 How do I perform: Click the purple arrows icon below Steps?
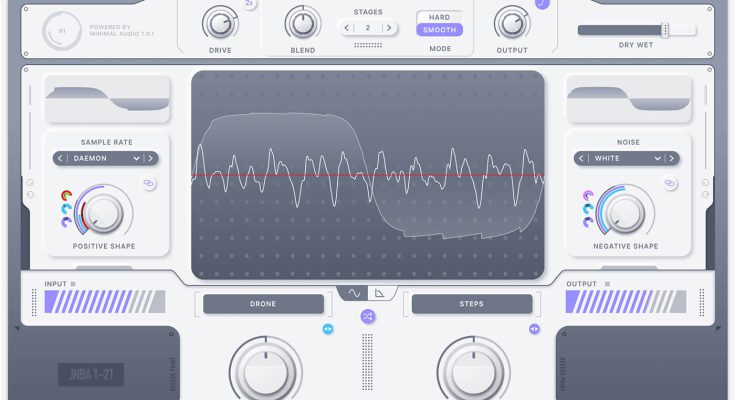[534, 329]
